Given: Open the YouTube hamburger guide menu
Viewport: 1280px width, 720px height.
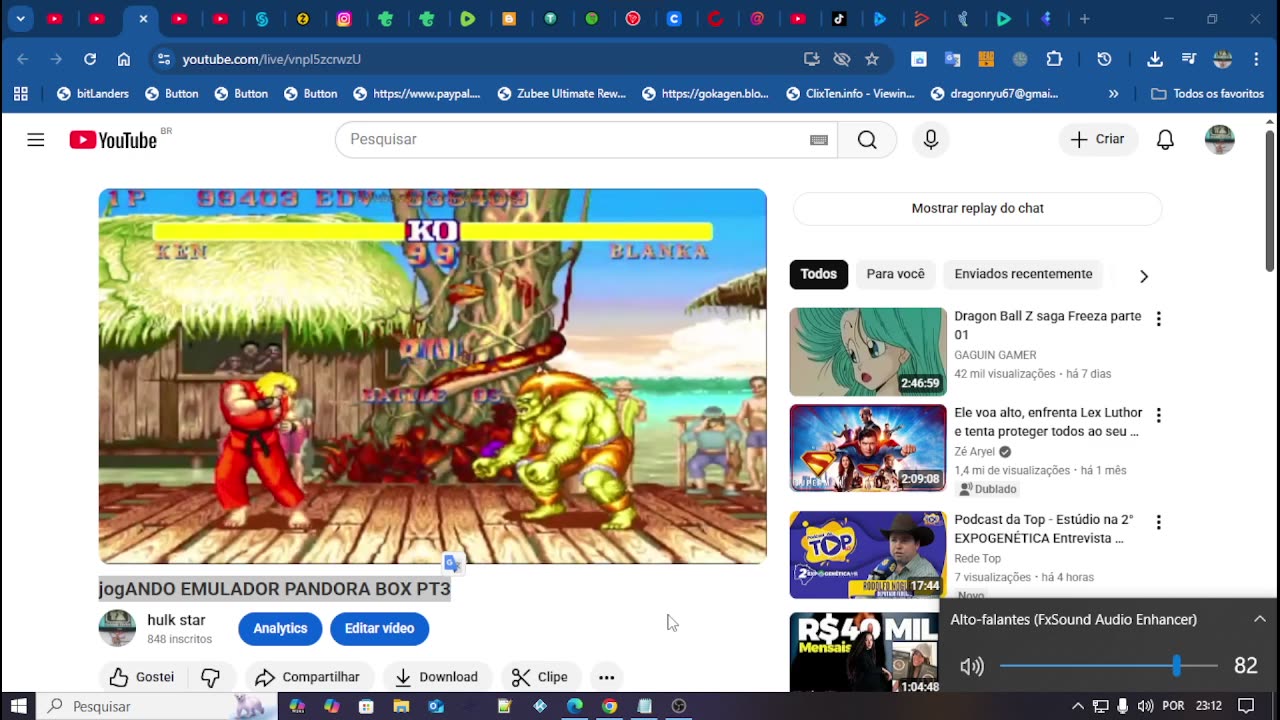Looking at the screenshot, I should (x=36, y=140).
